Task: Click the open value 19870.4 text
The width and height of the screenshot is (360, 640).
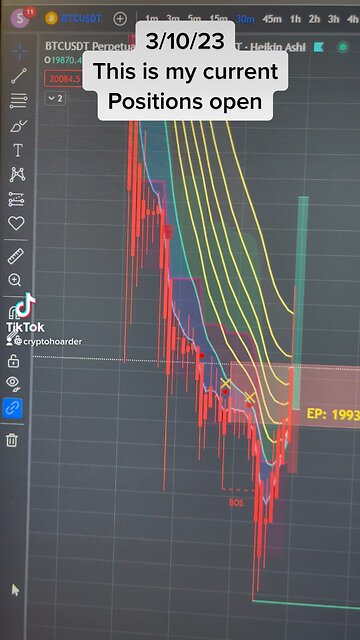Action: 64,60
